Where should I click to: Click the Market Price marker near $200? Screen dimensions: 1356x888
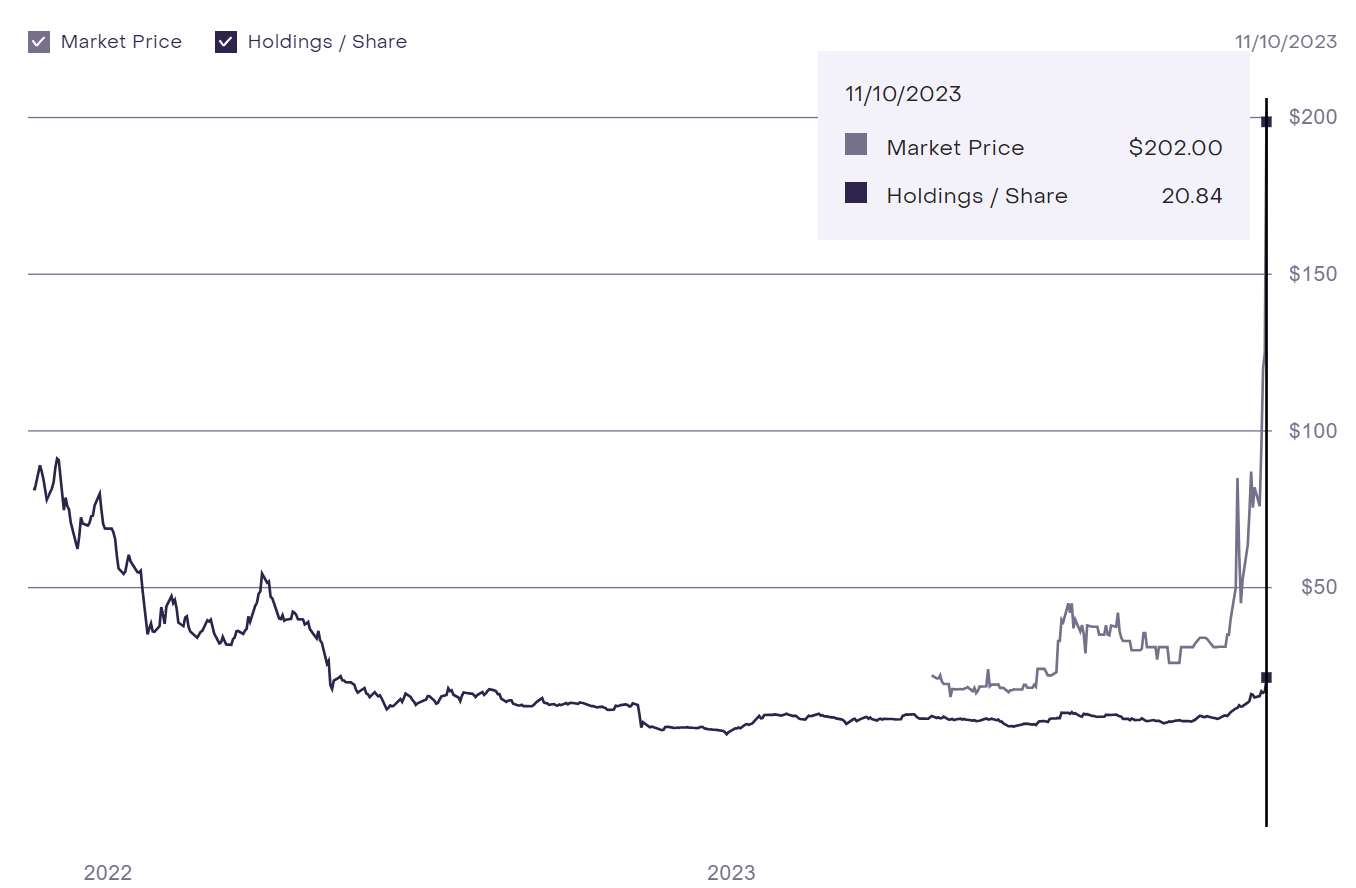tap(1266, 122)
